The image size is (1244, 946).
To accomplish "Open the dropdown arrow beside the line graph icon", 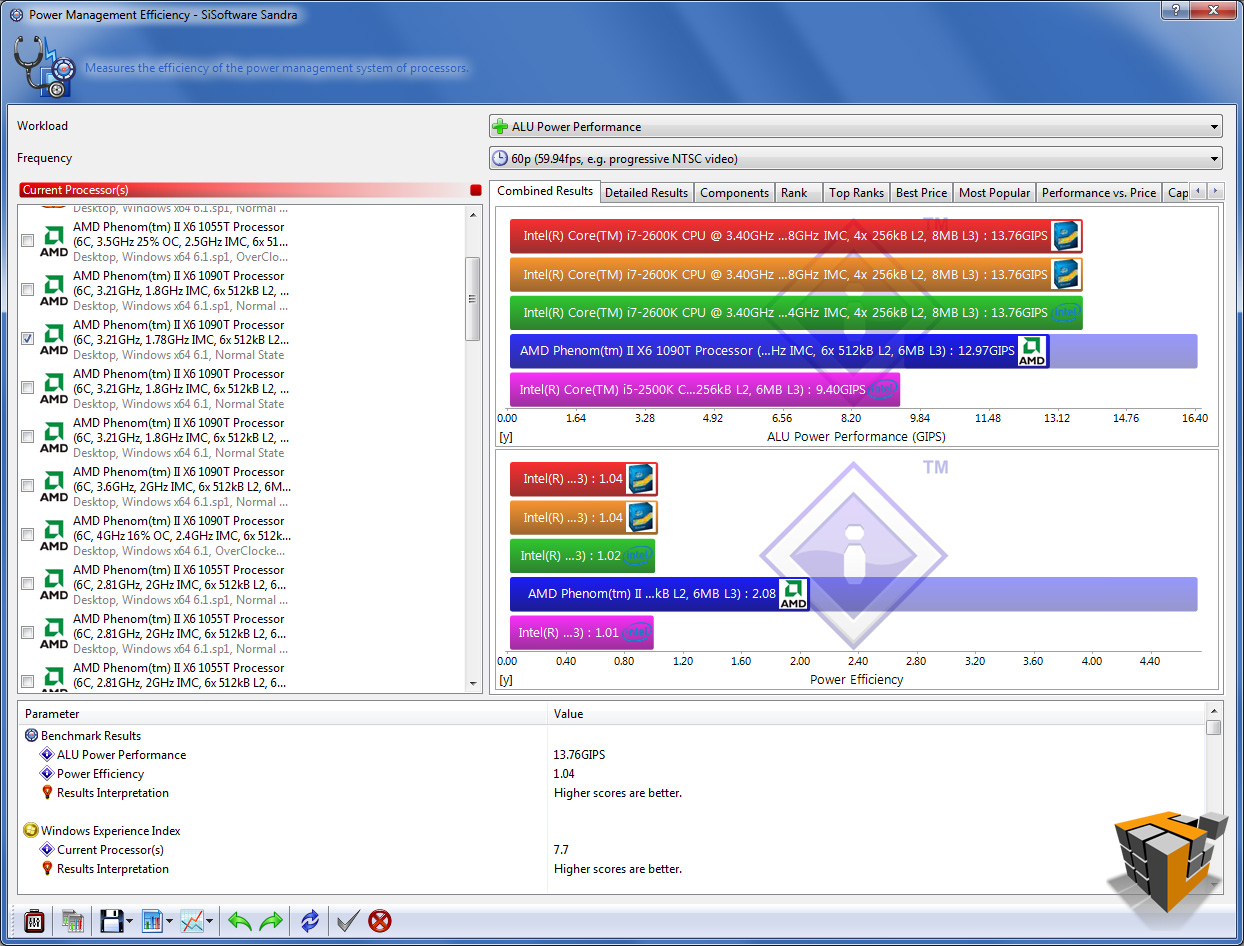I will 210,922.
